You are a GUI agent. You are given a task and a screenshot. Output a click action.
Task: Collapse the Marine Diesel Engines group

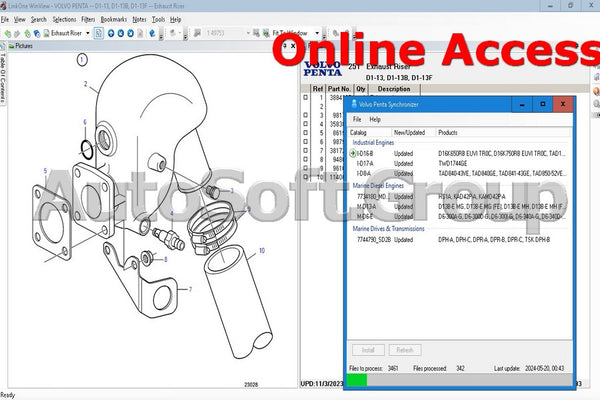click(x=378, y=186)
